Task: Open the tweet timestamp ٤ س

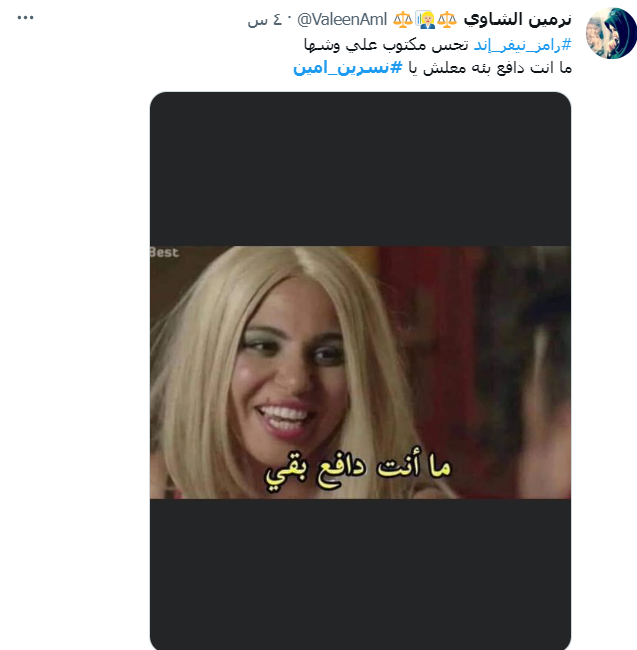Action: click(264, 19)
